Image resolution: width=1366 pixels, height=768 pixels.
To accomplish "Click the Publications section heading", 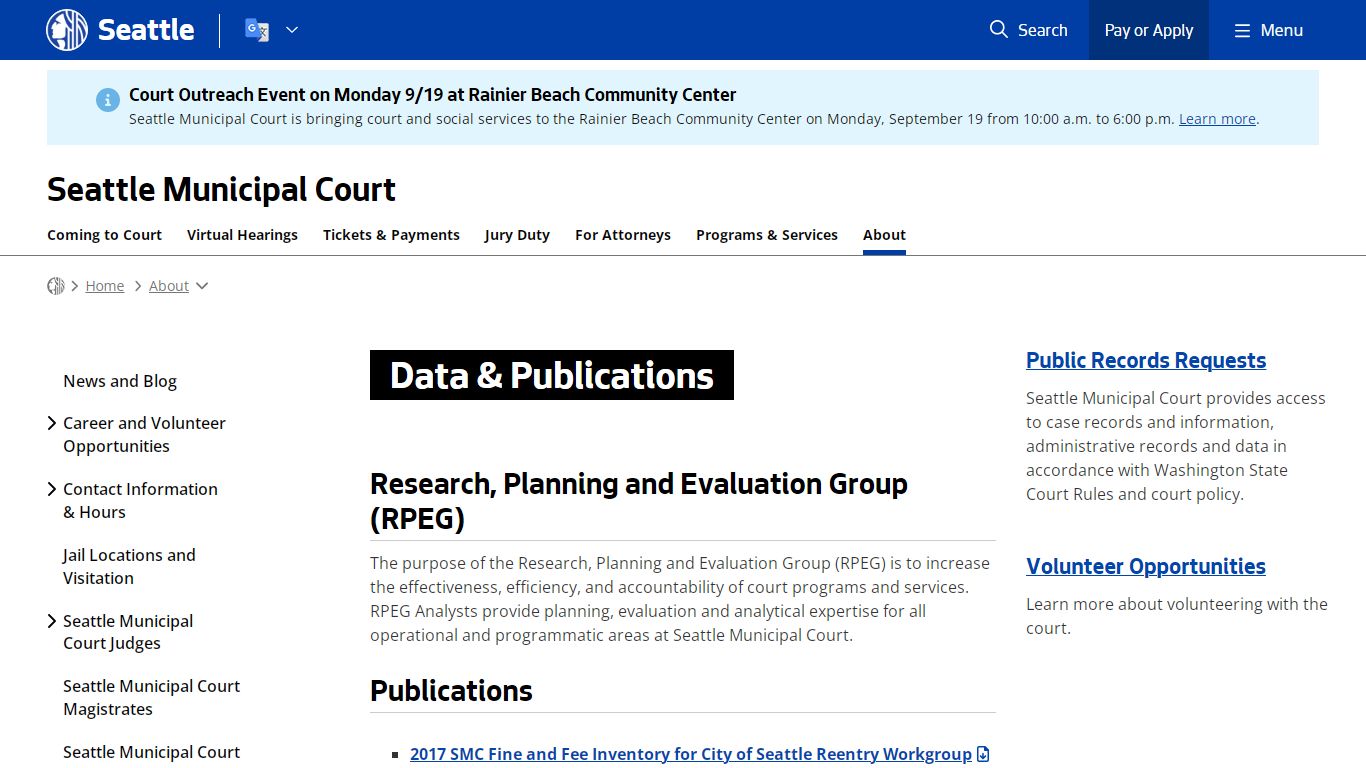I will (x=451, y=691).
